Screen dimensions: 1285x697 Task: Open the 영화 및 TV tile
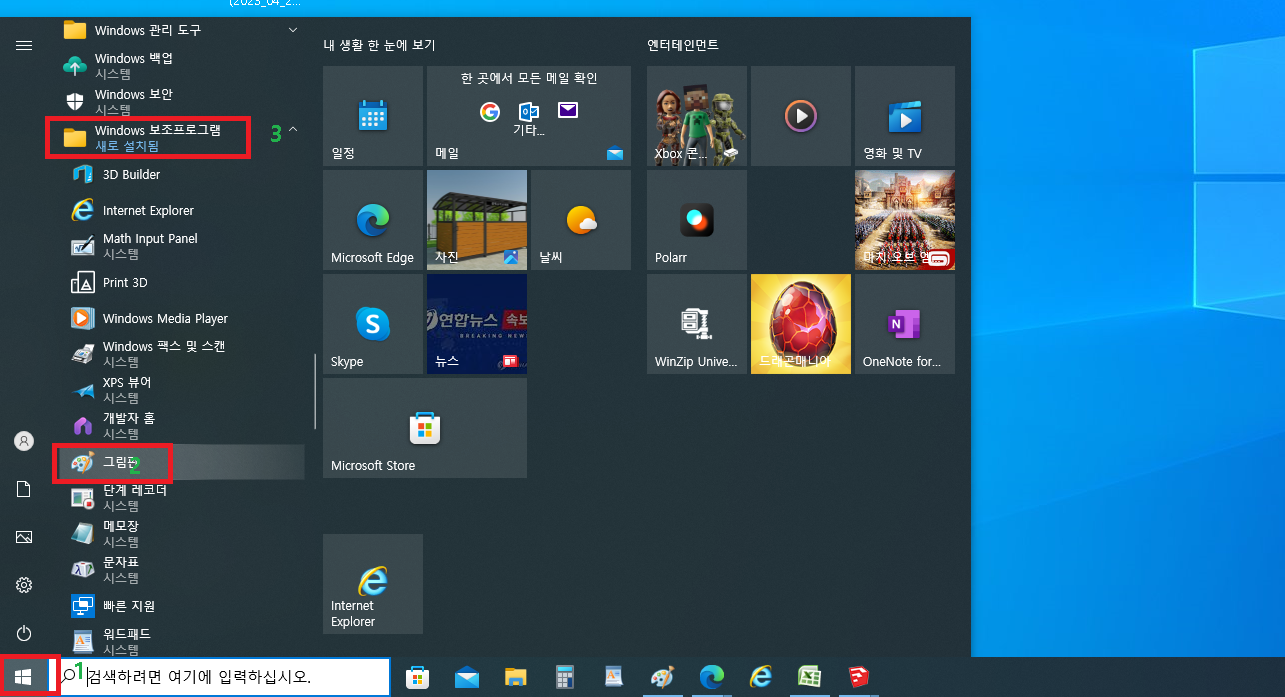click(x=905, y=116)
